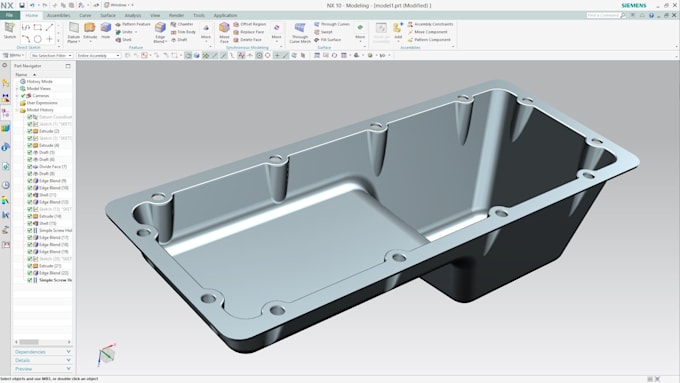Uncheck the Extrude (2) feature checkbox
Viewport: 680px width, 383px height.
click(30, 131)
